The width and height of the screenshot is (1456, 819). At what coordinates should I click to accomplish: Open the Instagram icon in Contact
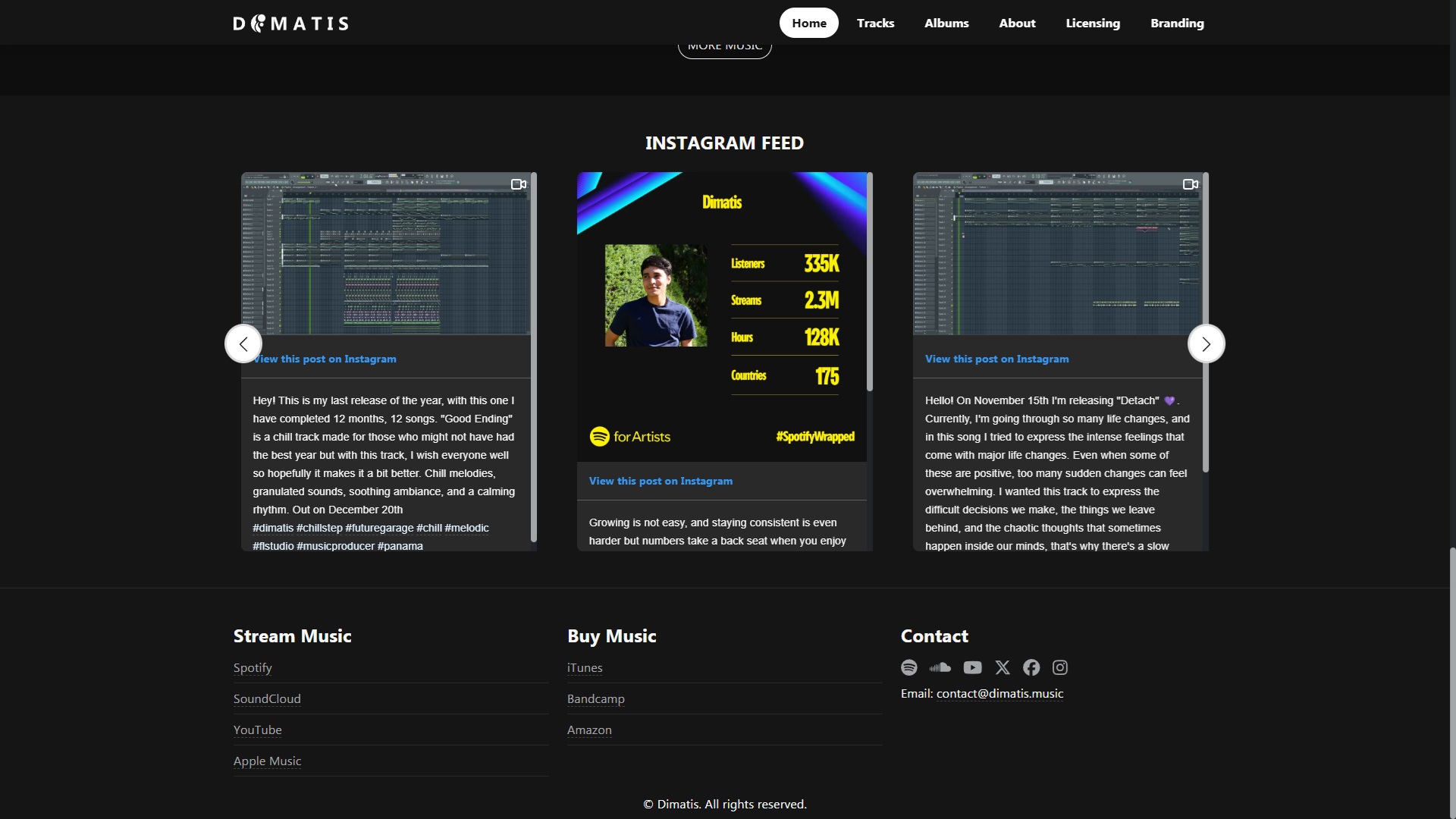(x=1060, y=667)
